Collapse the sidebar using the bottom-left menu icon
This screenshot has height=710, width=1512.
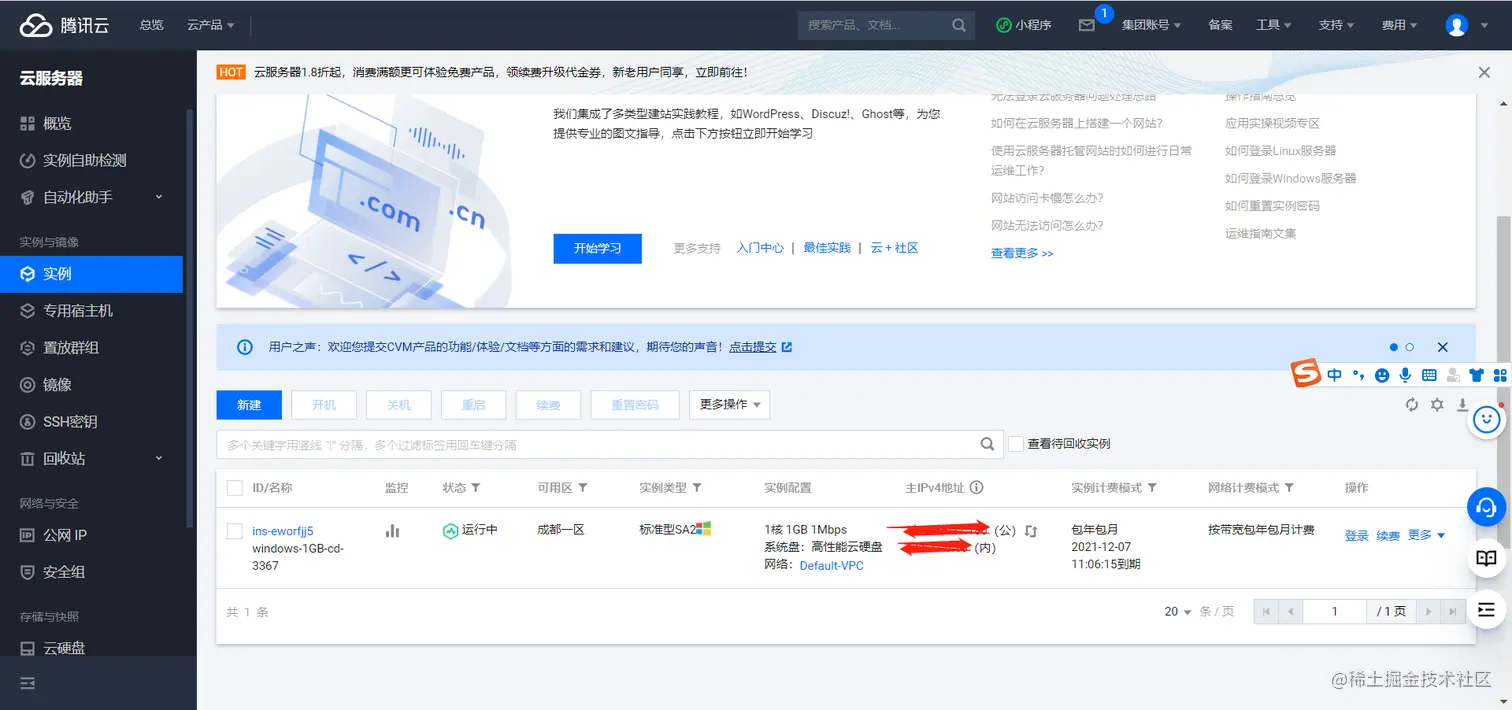coord(27,683)
